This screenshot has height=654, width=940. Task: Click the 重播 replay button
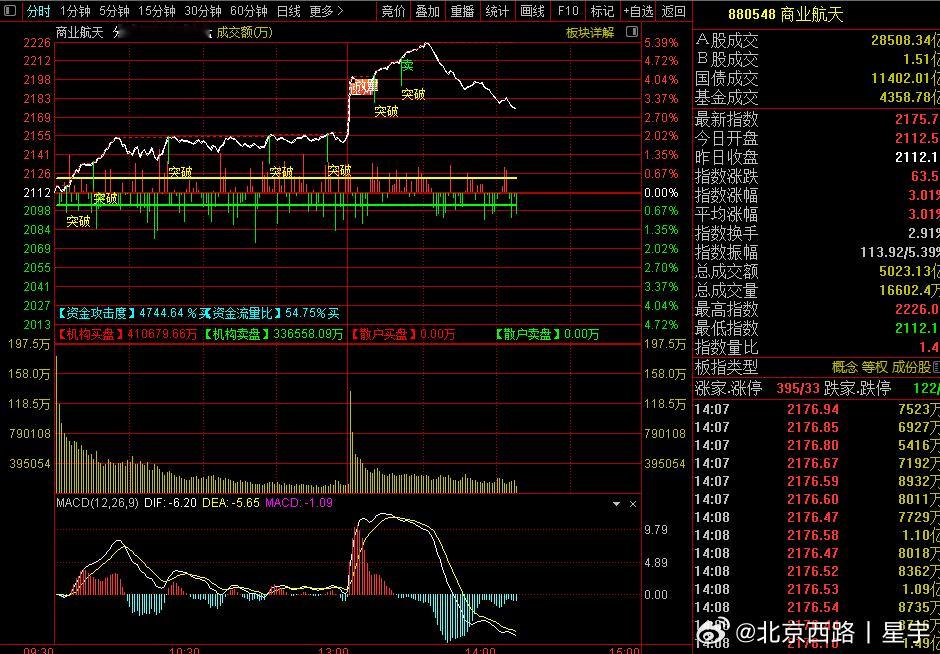click(x=462, y=11)
